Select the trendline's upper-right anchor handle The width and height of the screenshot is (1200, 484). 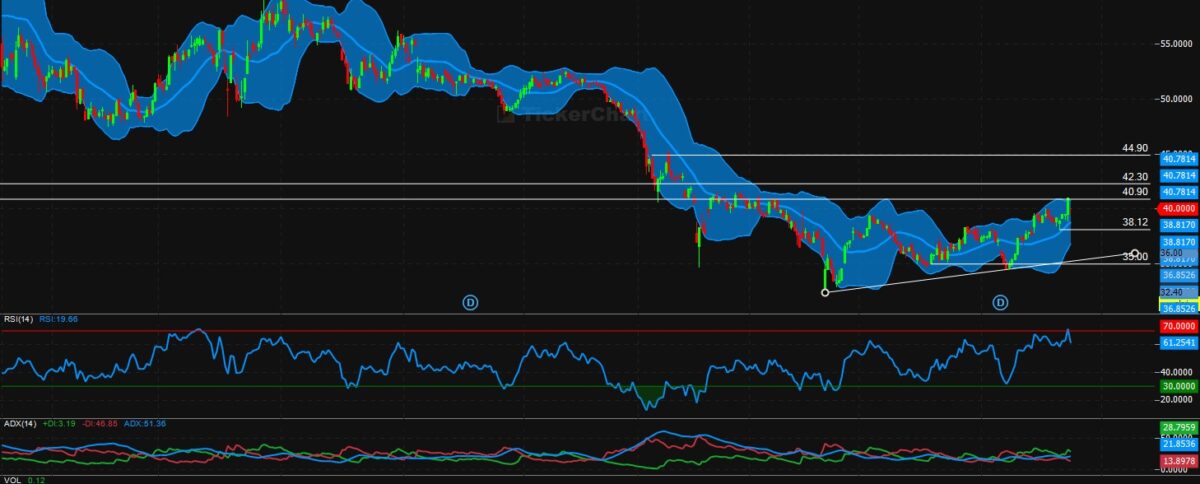click(x=1134, y=252)
